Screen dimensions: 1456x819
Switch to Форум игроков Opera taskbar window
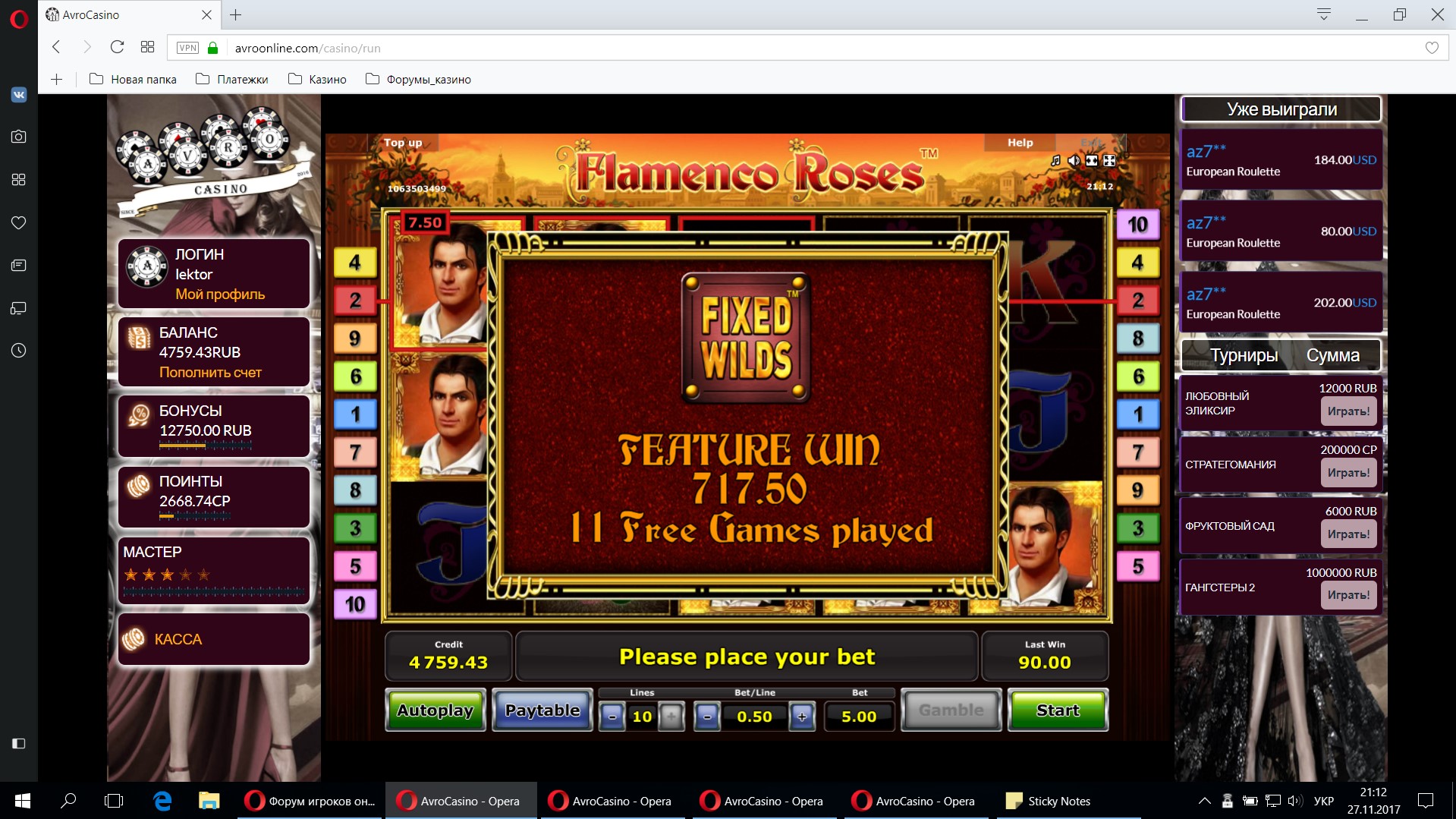coord(310,801)
